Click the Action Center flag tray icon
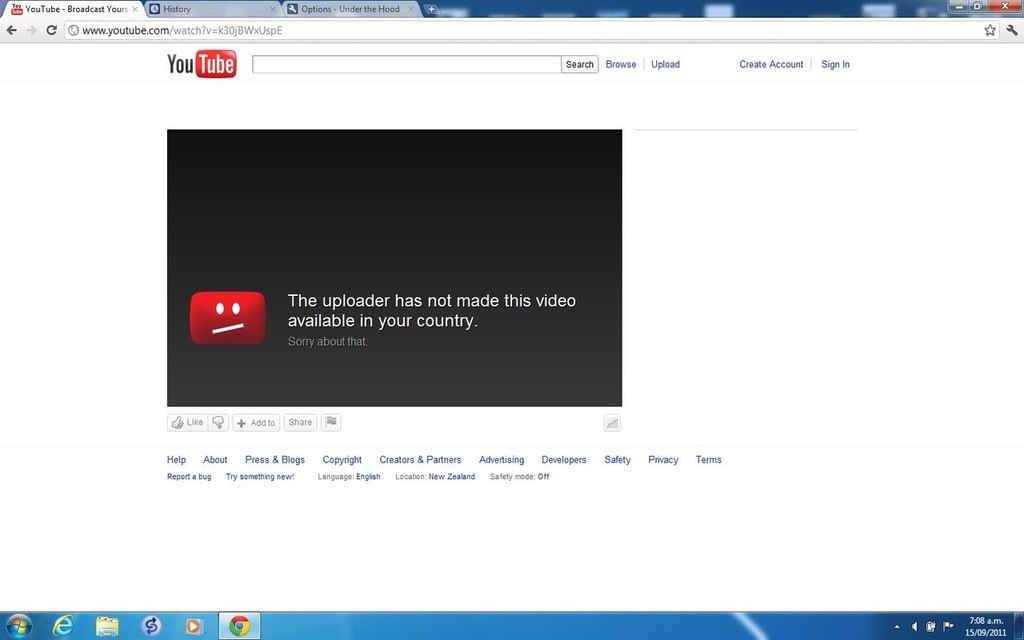 [948, 626]
